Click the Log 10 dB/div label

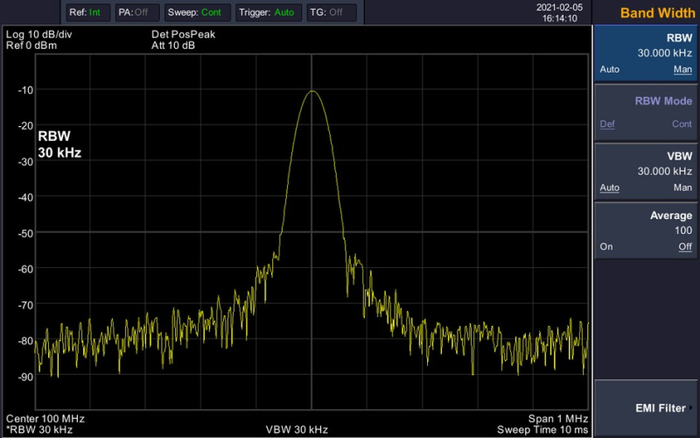click(39, 34)
